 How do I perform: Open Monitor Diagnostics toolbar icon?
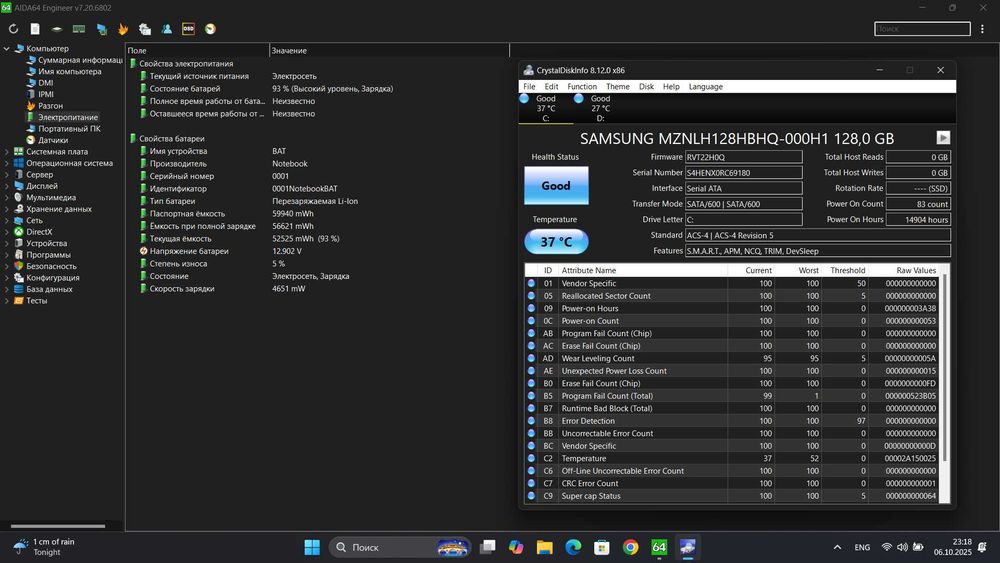pos(101,29)
